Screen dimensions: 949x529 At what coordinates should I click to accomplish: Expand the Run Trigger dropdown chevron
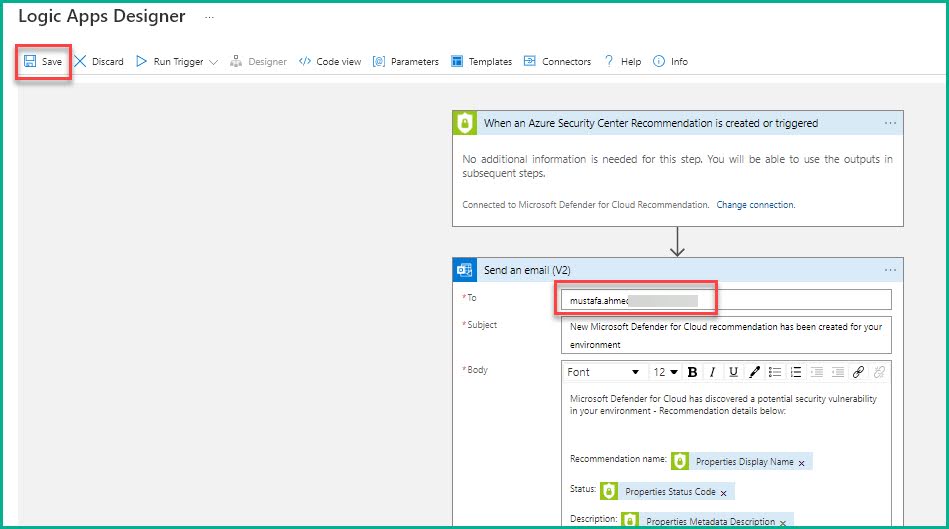(x=213, y=62)
